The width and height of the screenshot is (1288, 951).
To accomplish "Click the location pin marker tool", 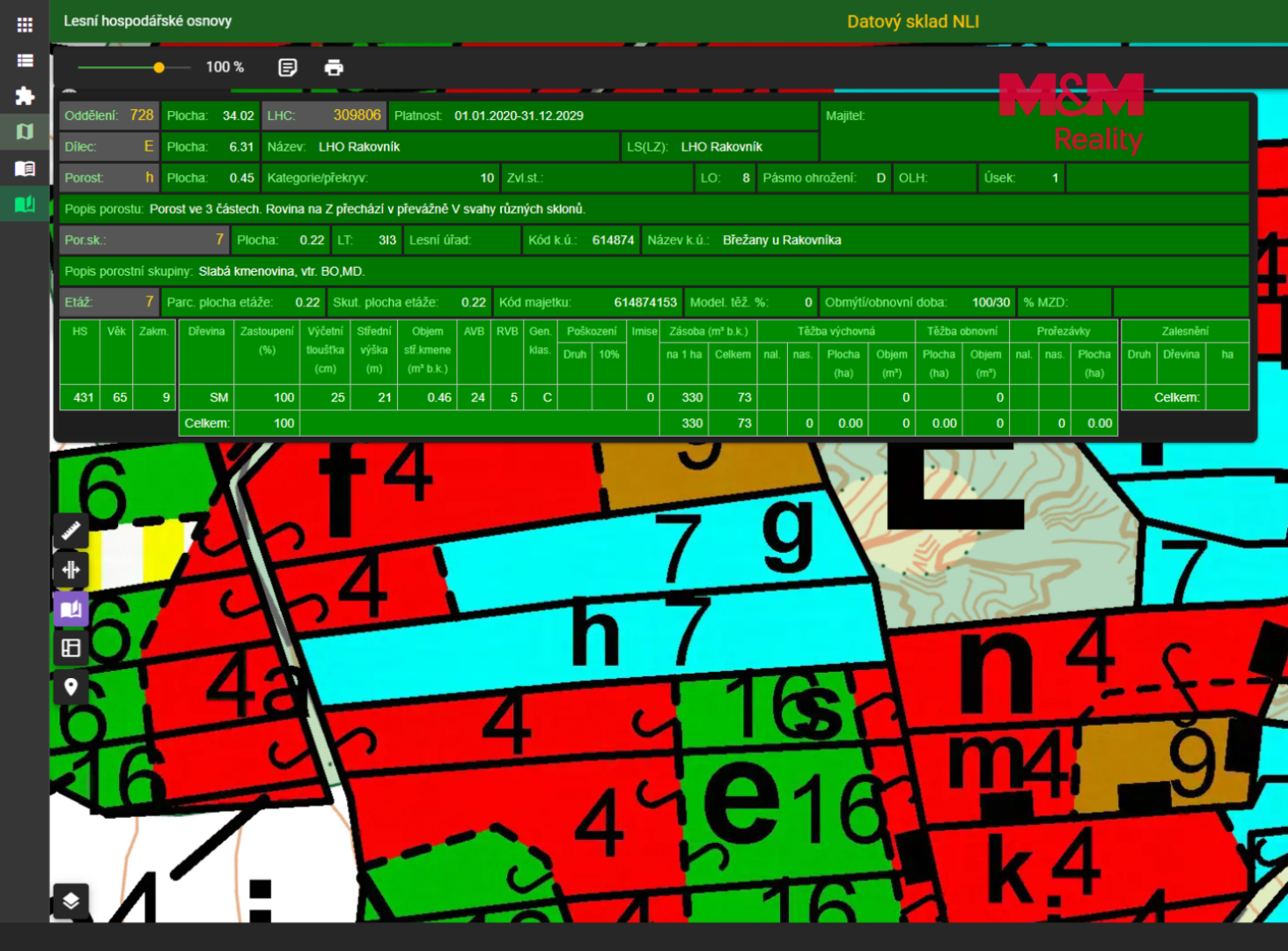I will tap(71, 687).
